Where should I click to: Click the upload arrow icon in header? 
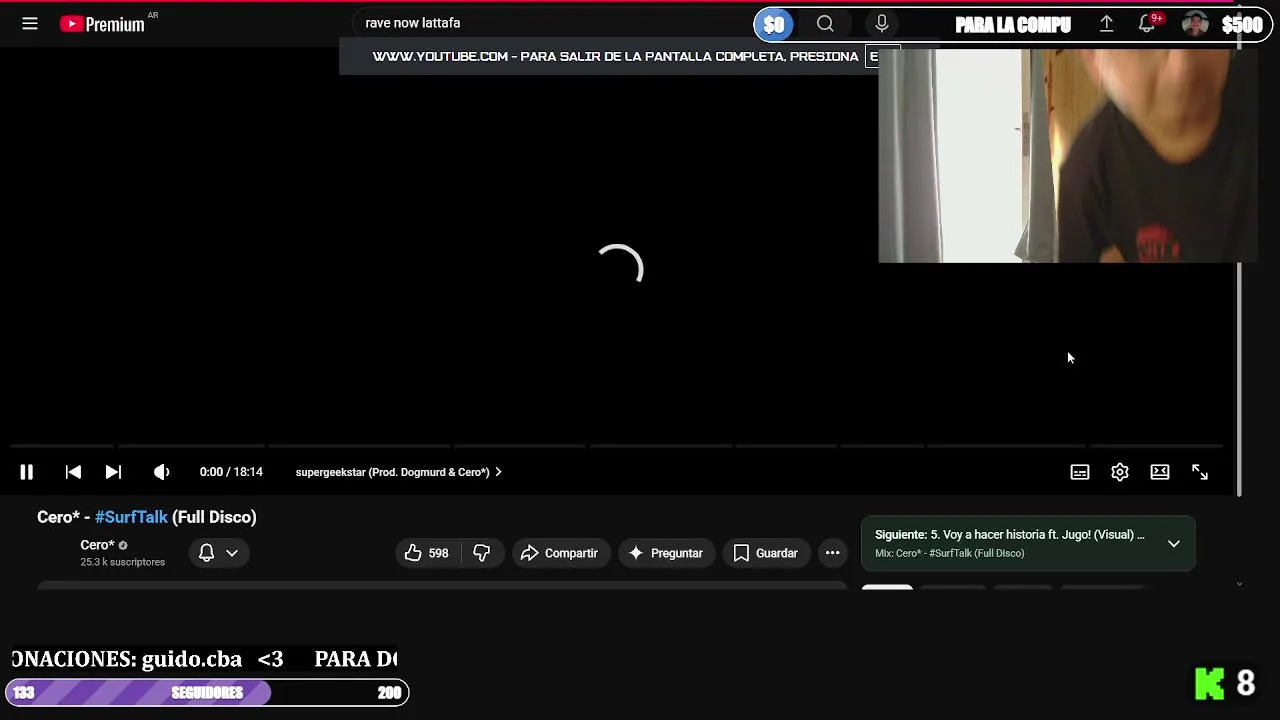1107,24
